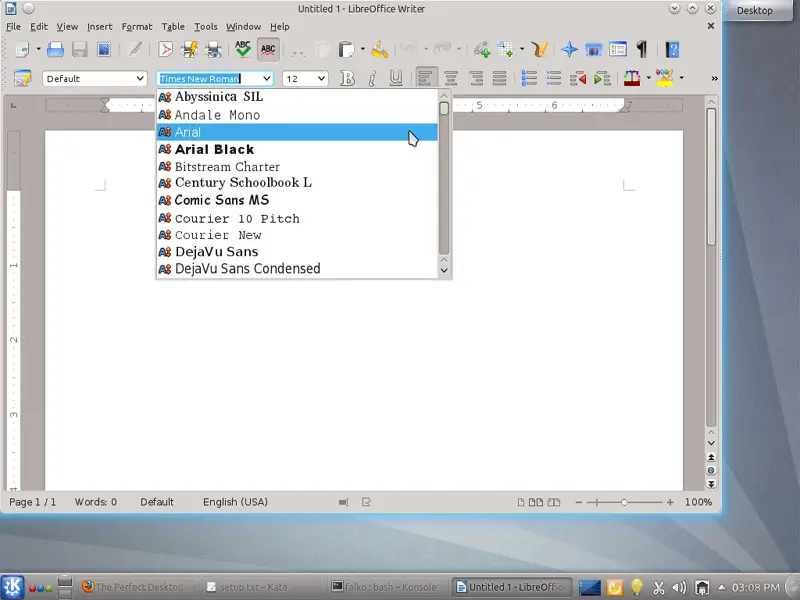Expand the Default paragraph style dropdown
Image resolution: width=800 pixels, height=600 pixels.
click(139, 79)
